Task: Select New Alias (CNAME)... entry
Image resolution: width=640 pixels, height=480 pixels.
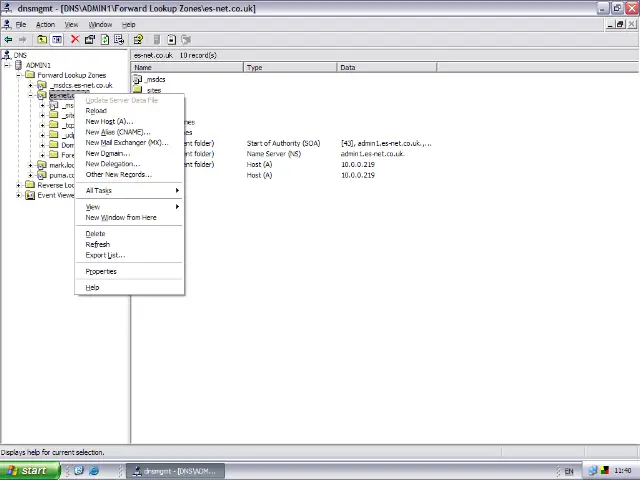Action: click(x=129, y=132)
